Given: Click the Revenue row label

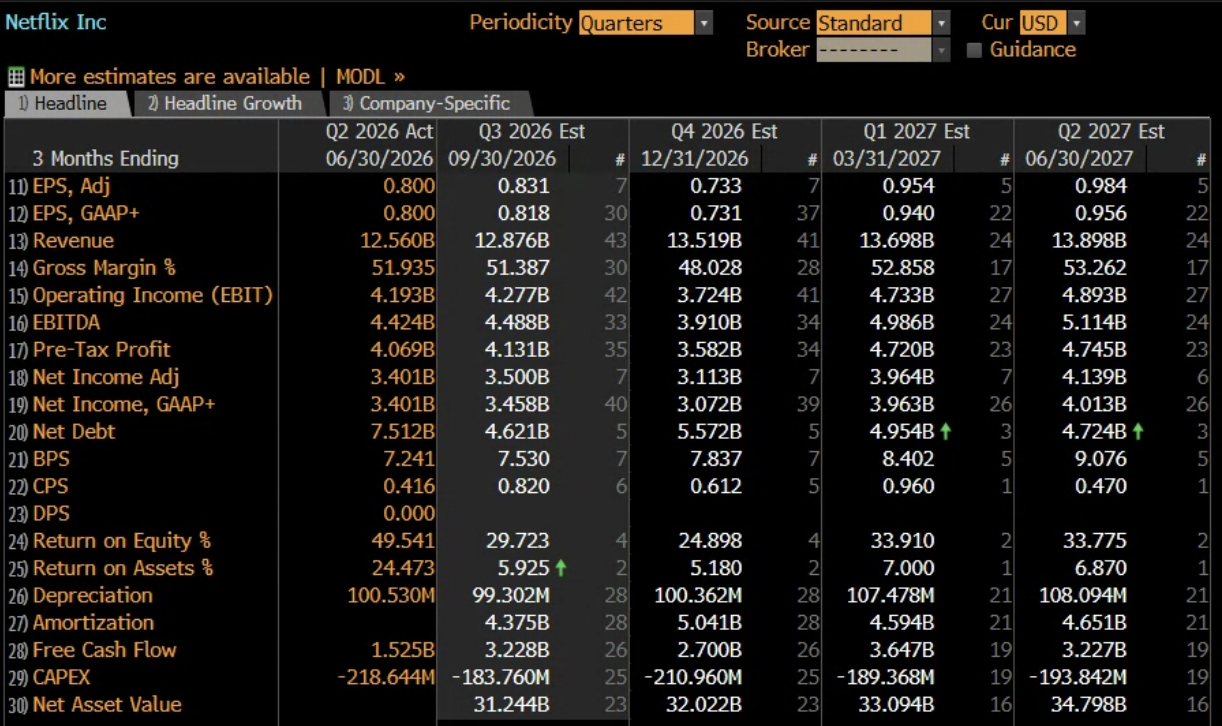Looking at the screenshot, I should (x=73, y=241).
